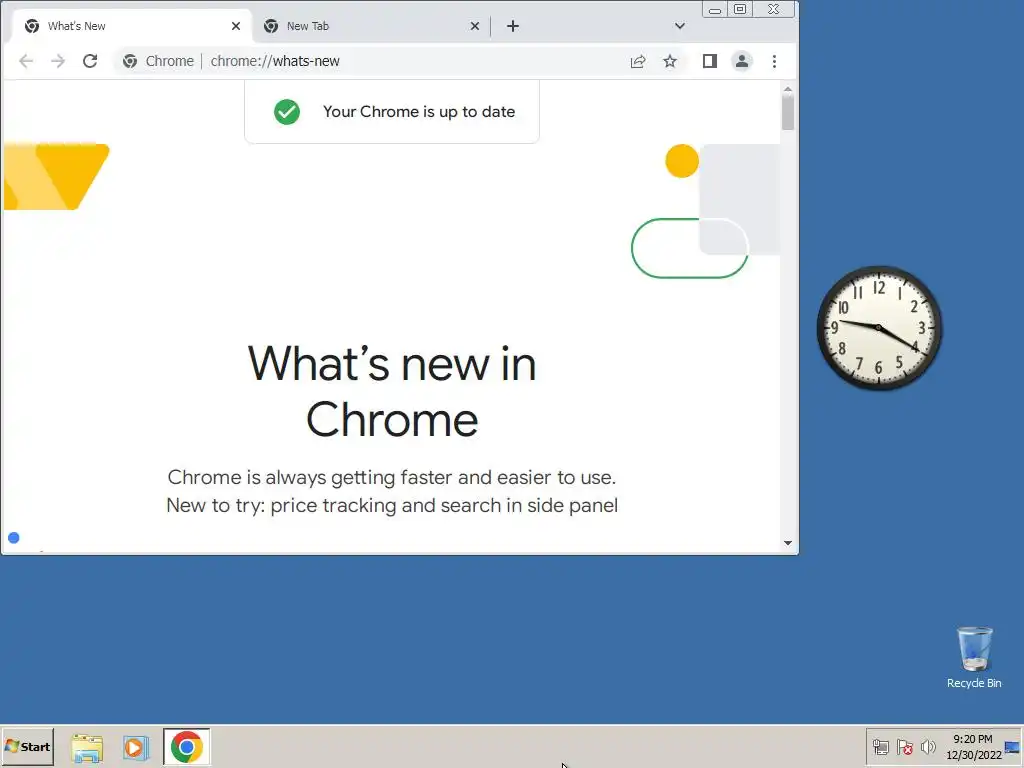Open the network tray icon
The image size is (1024, 768).
[x=880, y=747]
